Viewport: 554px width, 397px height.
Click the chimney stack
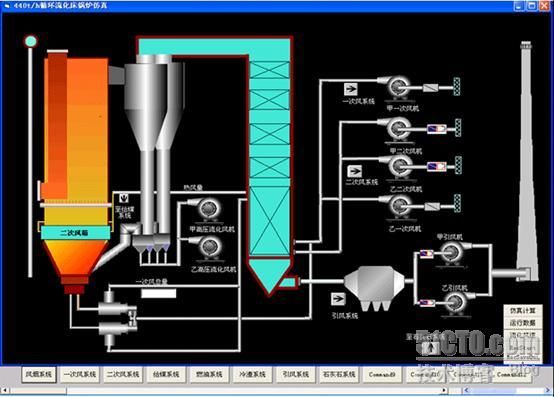[x=527, y=161]
